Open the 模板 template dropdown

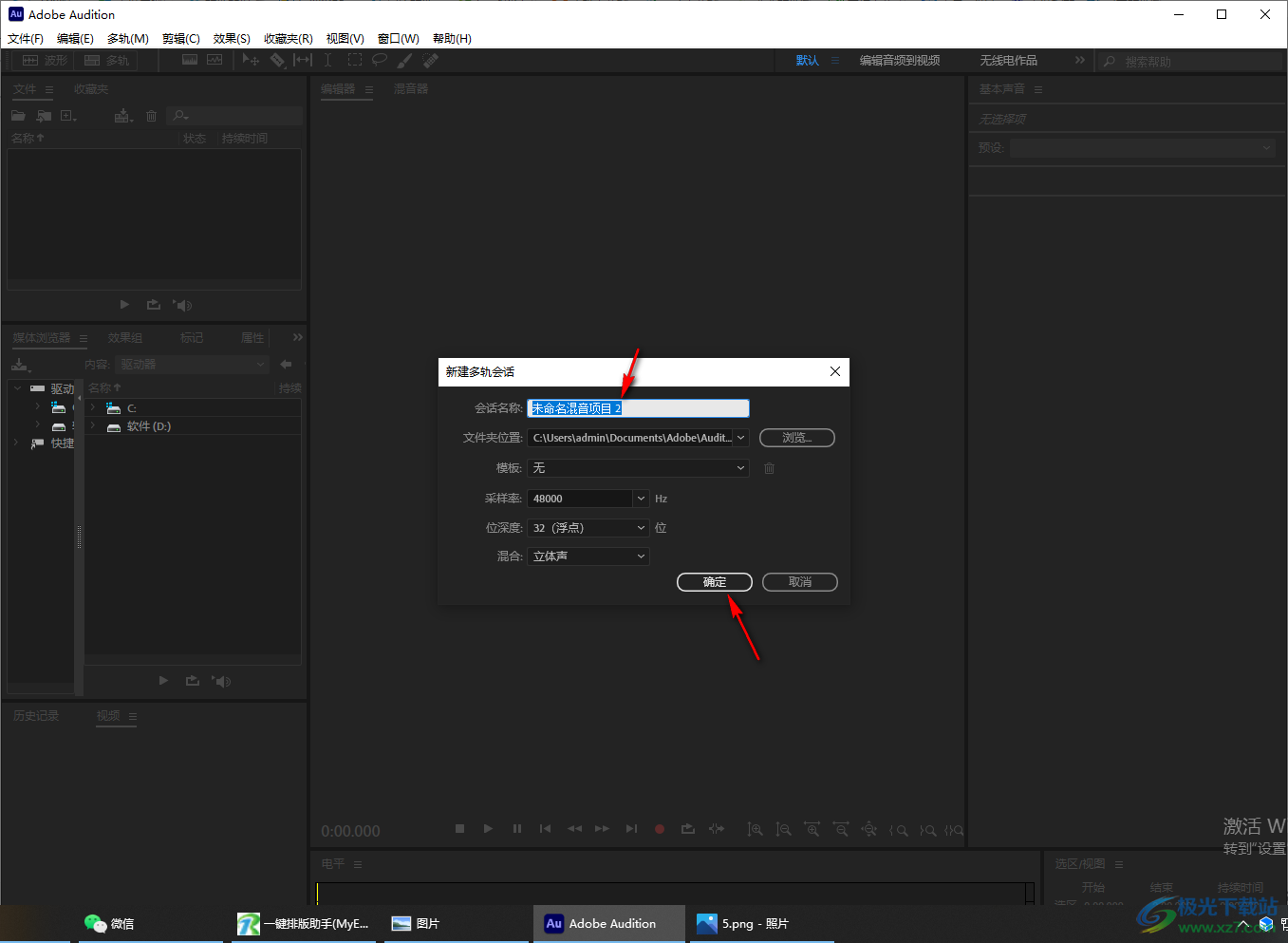click(x=638, y=468)
